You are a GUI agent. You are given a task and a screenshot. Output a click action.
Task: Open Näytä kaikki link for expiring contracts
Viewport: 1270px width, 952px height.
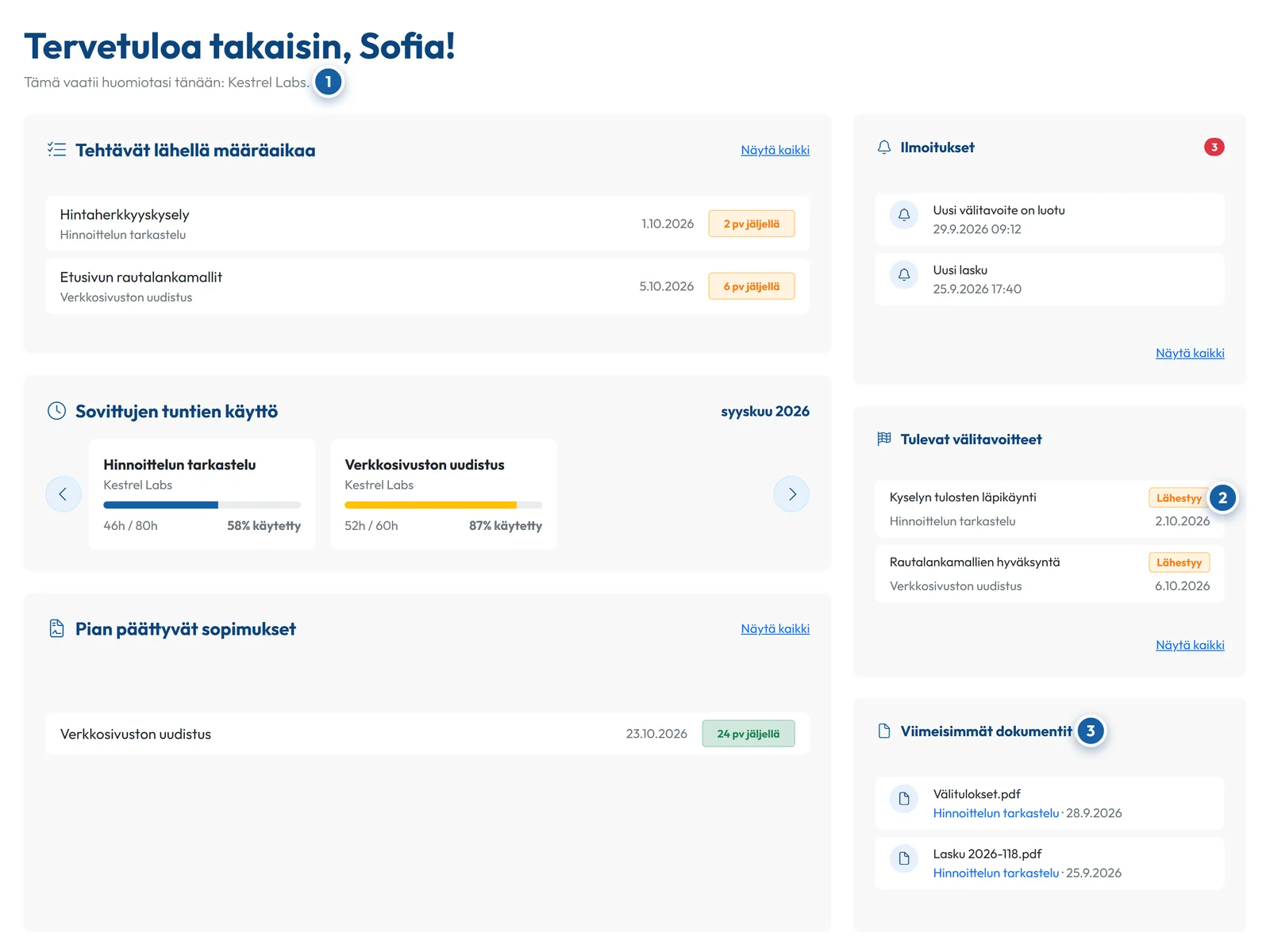[x=775, y=628]
